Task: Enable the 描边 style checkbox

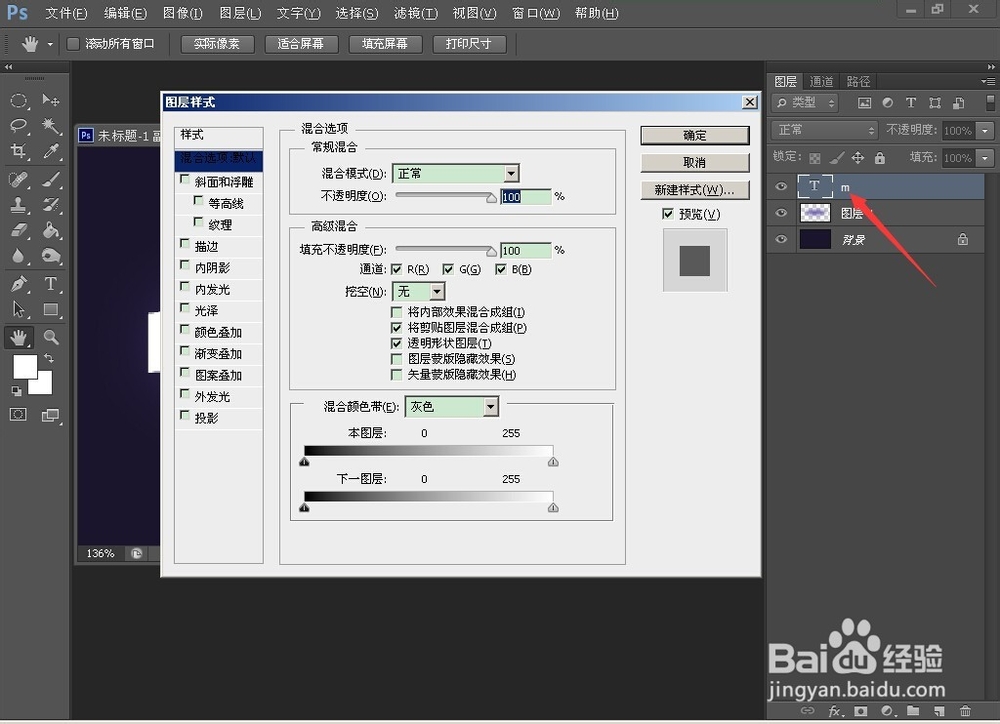Action: 185,244
